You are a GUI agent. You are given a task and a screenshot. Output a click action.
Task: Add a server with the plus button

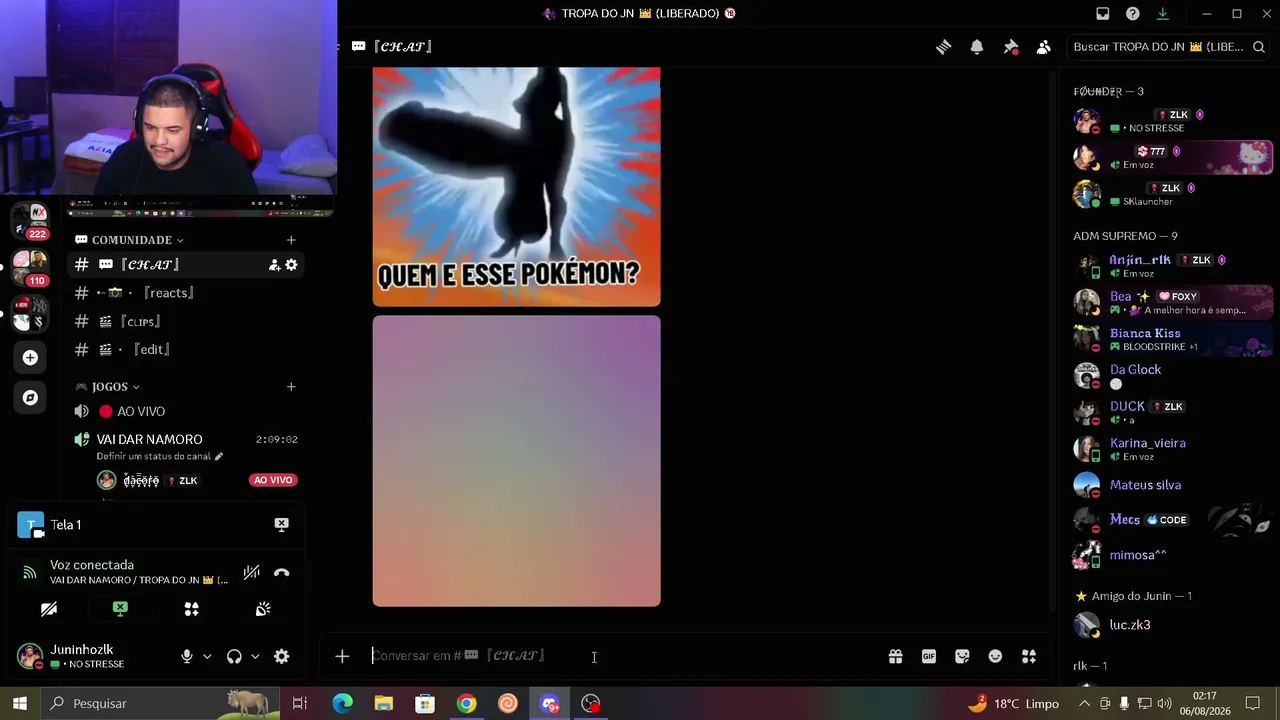tap(30, 358)
